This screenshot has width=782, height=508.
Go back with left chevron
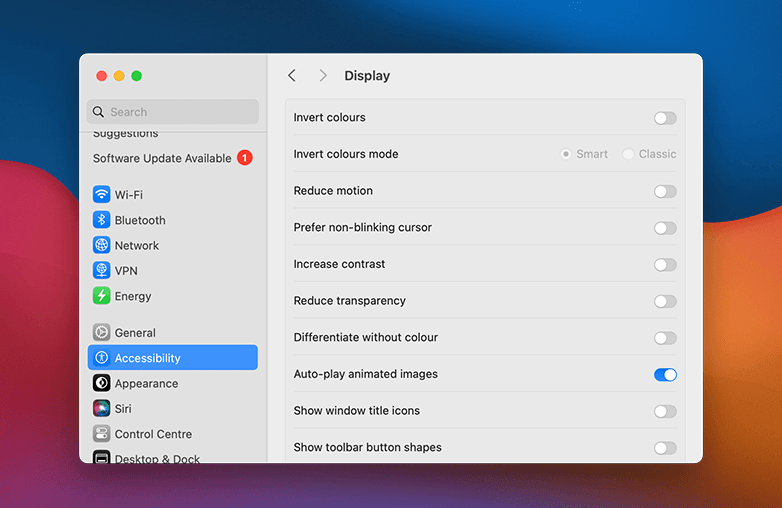(292, 76)
